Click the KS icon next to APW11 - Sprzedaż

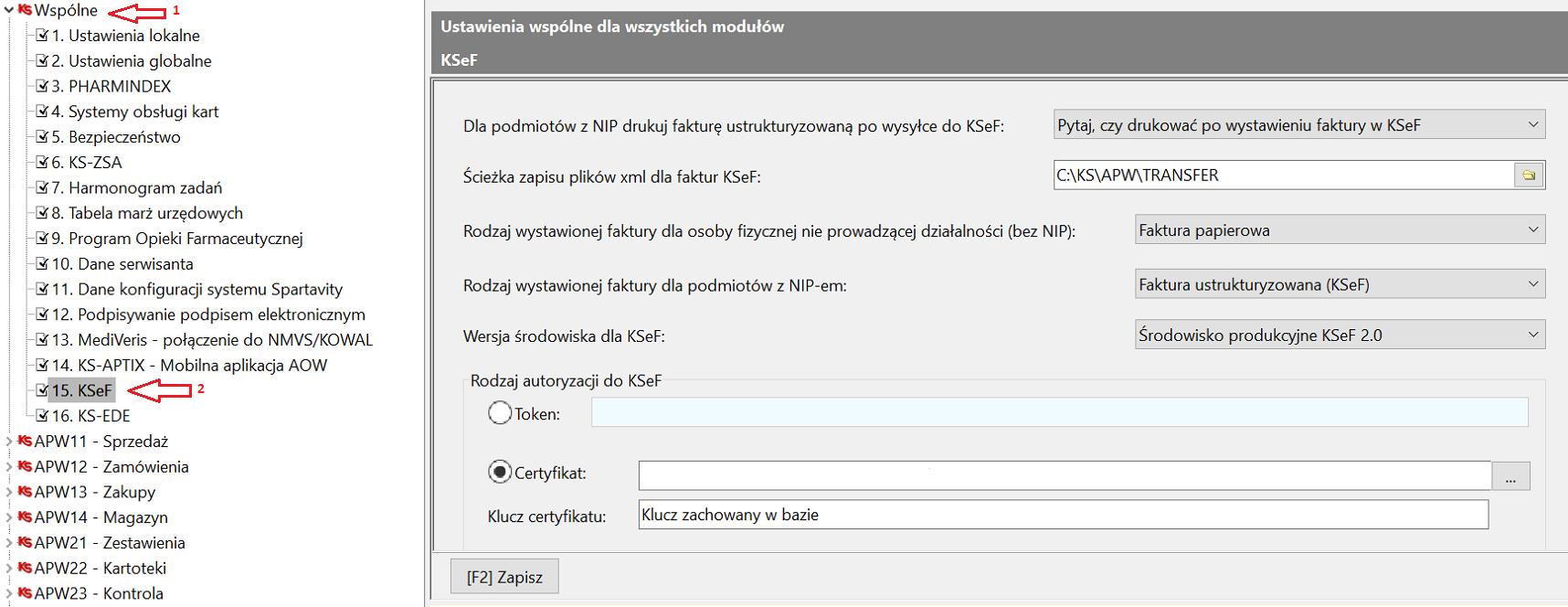(x=25, y=442)
